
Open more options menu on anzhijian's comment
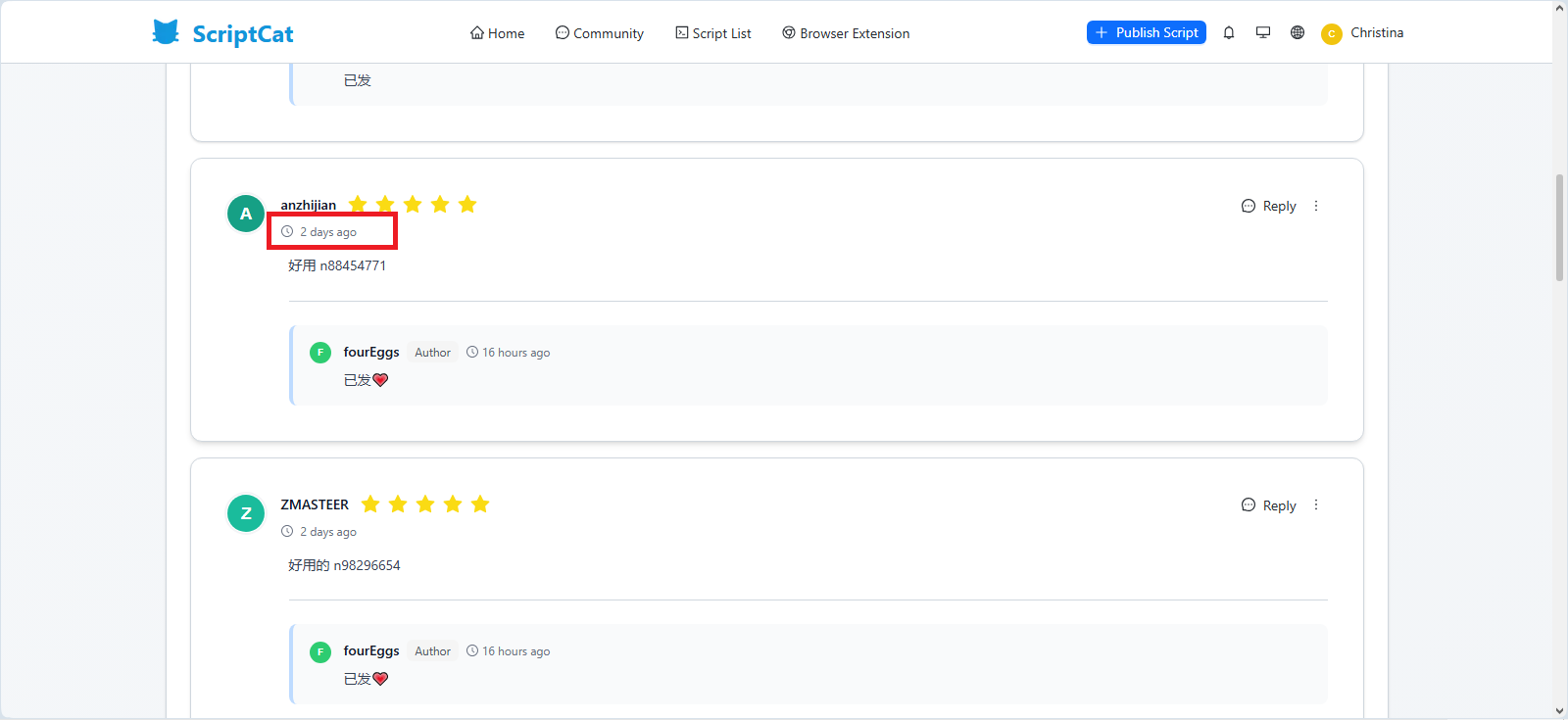tap(1316, 206)
